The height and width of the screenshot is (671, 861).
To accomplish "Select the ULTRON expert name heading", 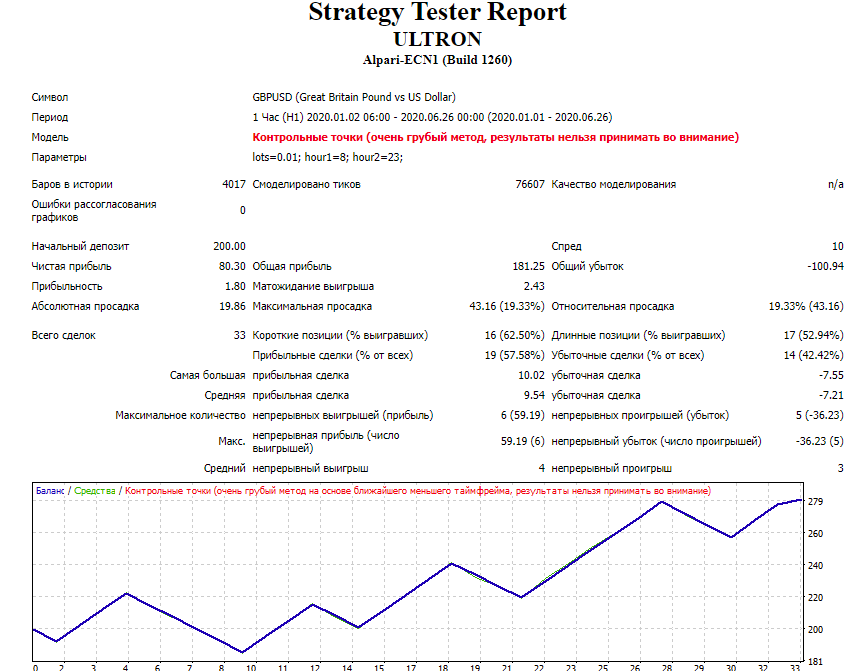I will (x=438, y=40).
